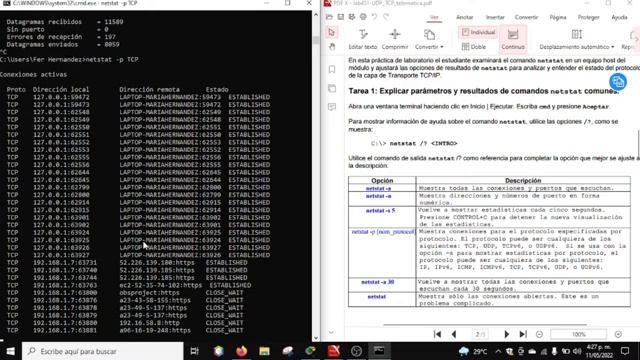Image resolution: width=640 pixels, height=360 pixels.
Task: Click 192.168.1.7:63731 row in cmd
Action: [x=127, y=262]
